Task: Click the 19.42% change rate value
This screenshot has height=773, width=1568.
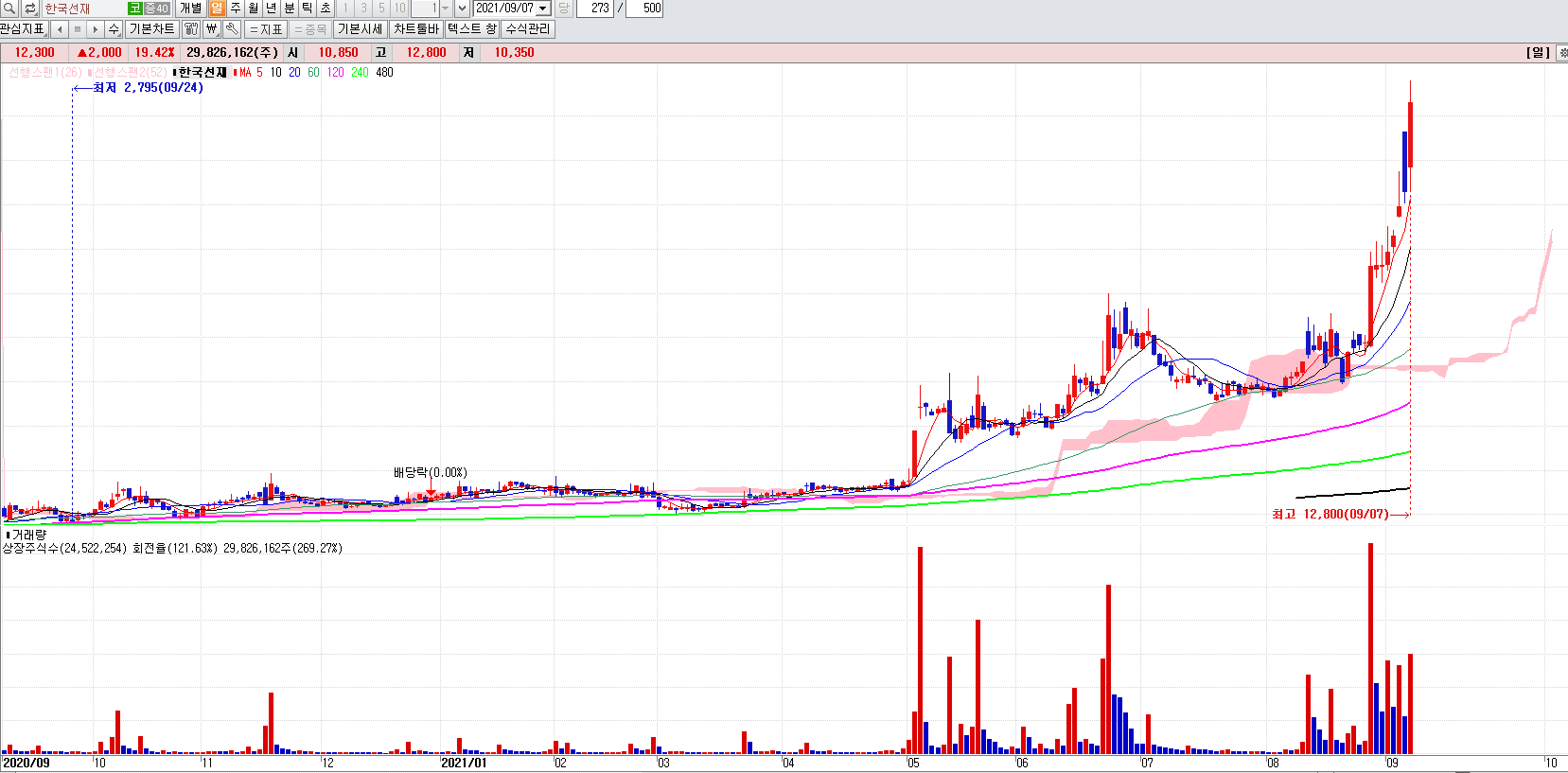Action: (x=154, y=53)
